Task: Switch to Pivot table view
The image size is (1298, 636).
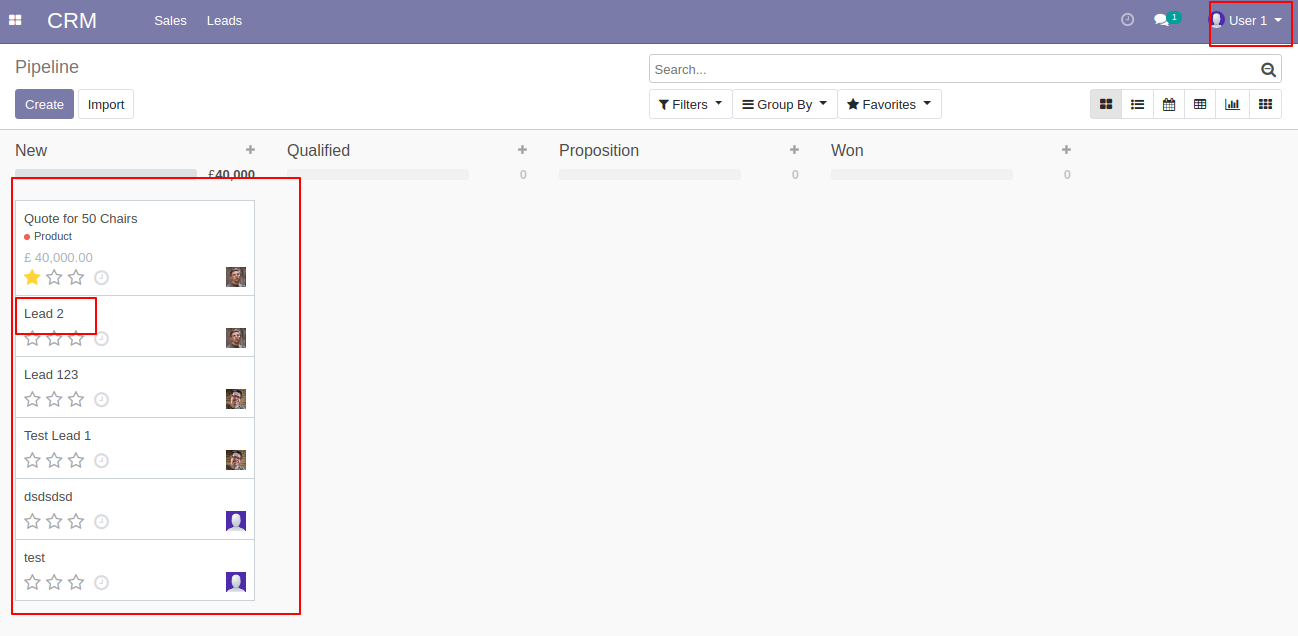Action: point(1200,104)
